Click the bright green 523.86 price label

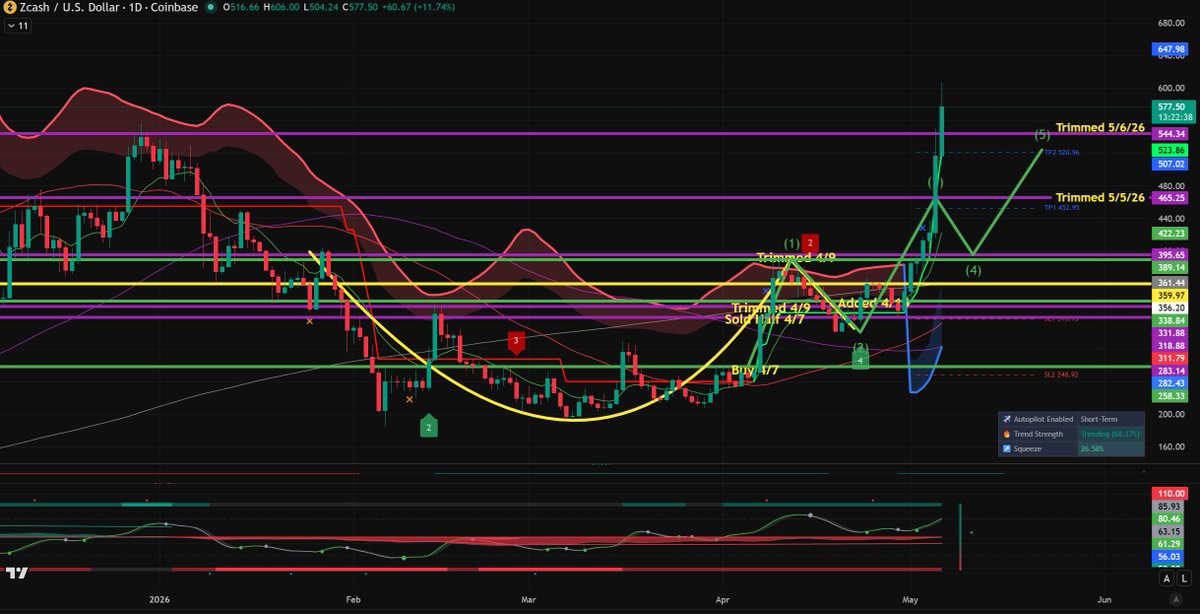(1171, 149)
